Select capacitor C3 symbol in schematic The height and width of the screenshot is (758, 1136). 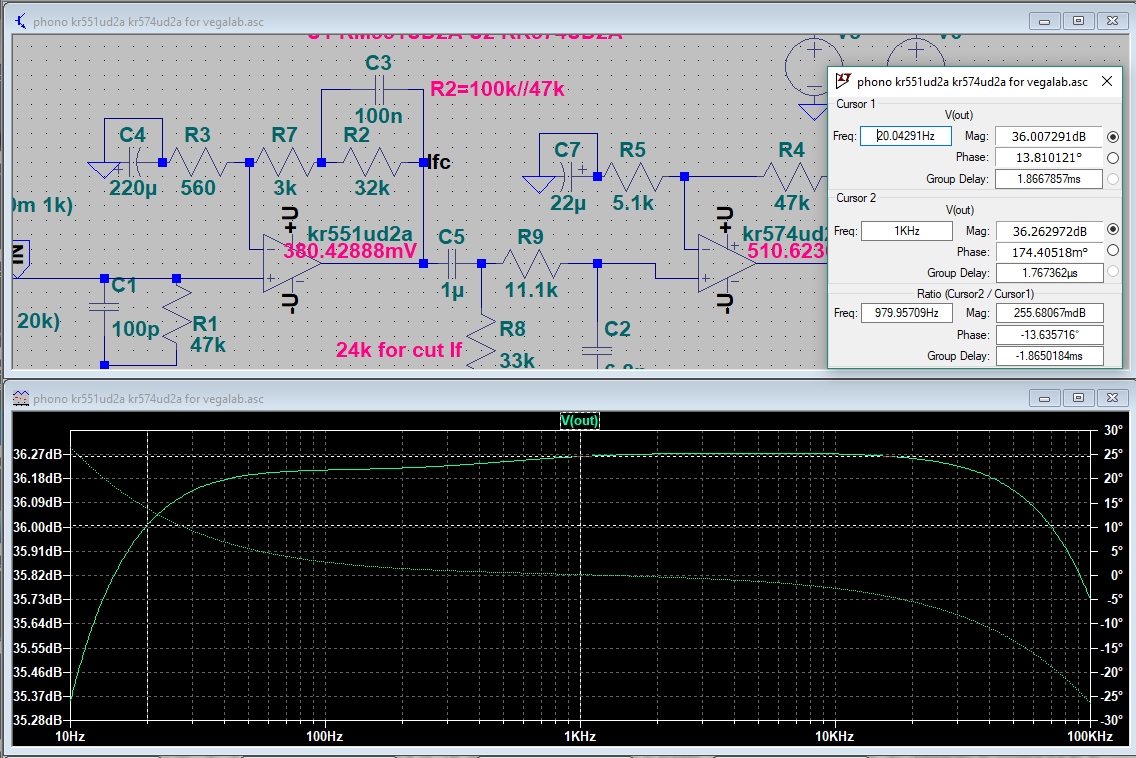(379, 90)
